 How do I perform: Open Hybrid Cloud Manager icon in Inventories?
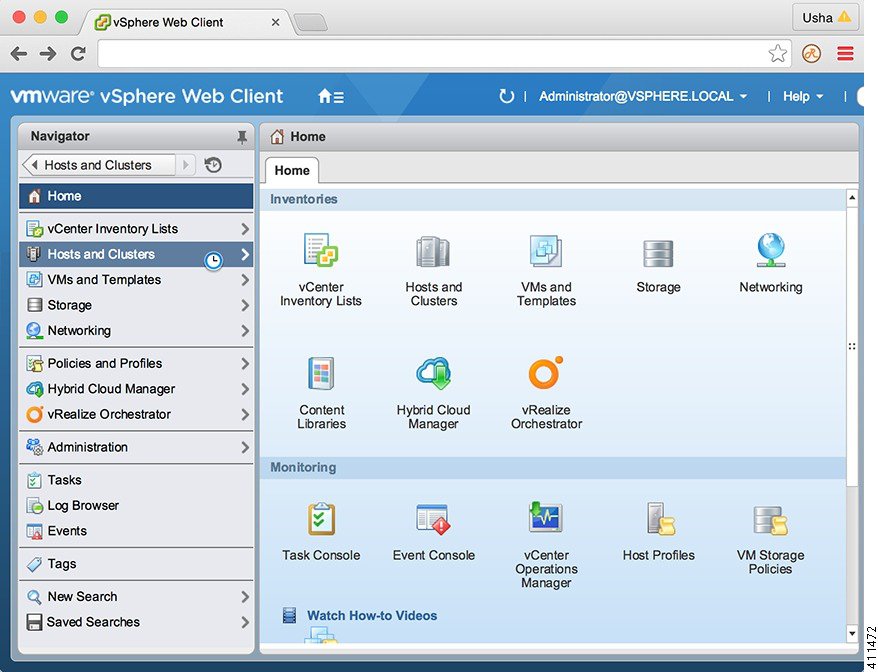(x=433, y=373)
